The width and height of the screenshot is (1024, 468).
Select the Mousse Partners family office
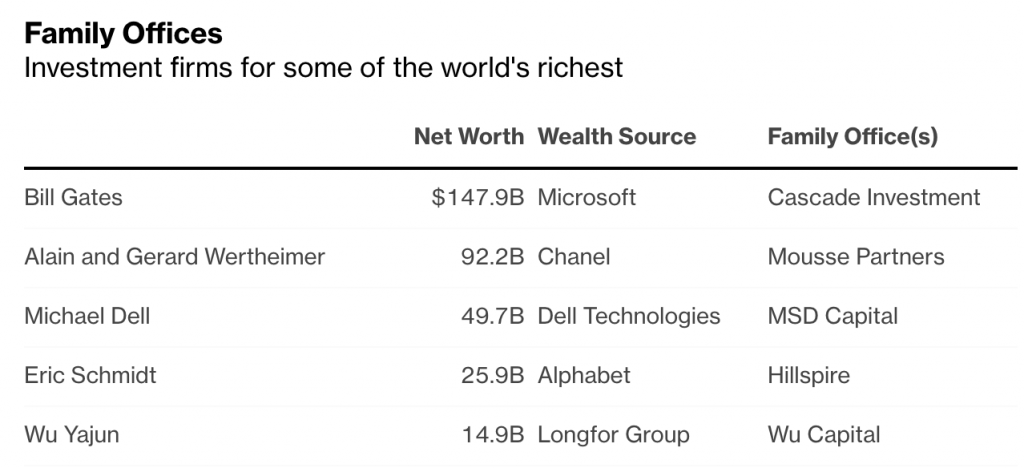click(x=856, y=257)
